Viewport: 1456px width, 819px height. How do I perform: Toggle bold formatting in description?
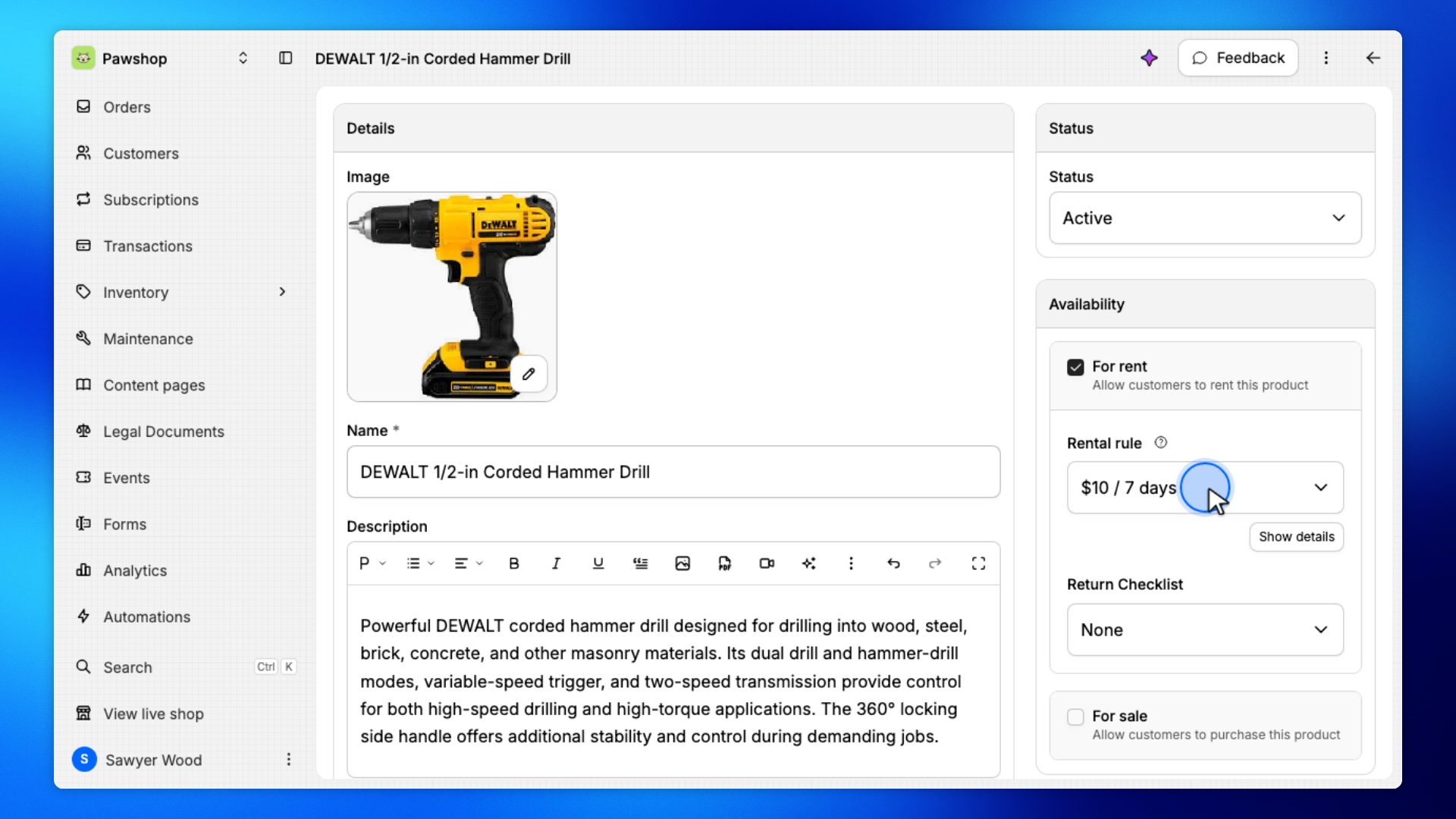(x=514, y=563)
